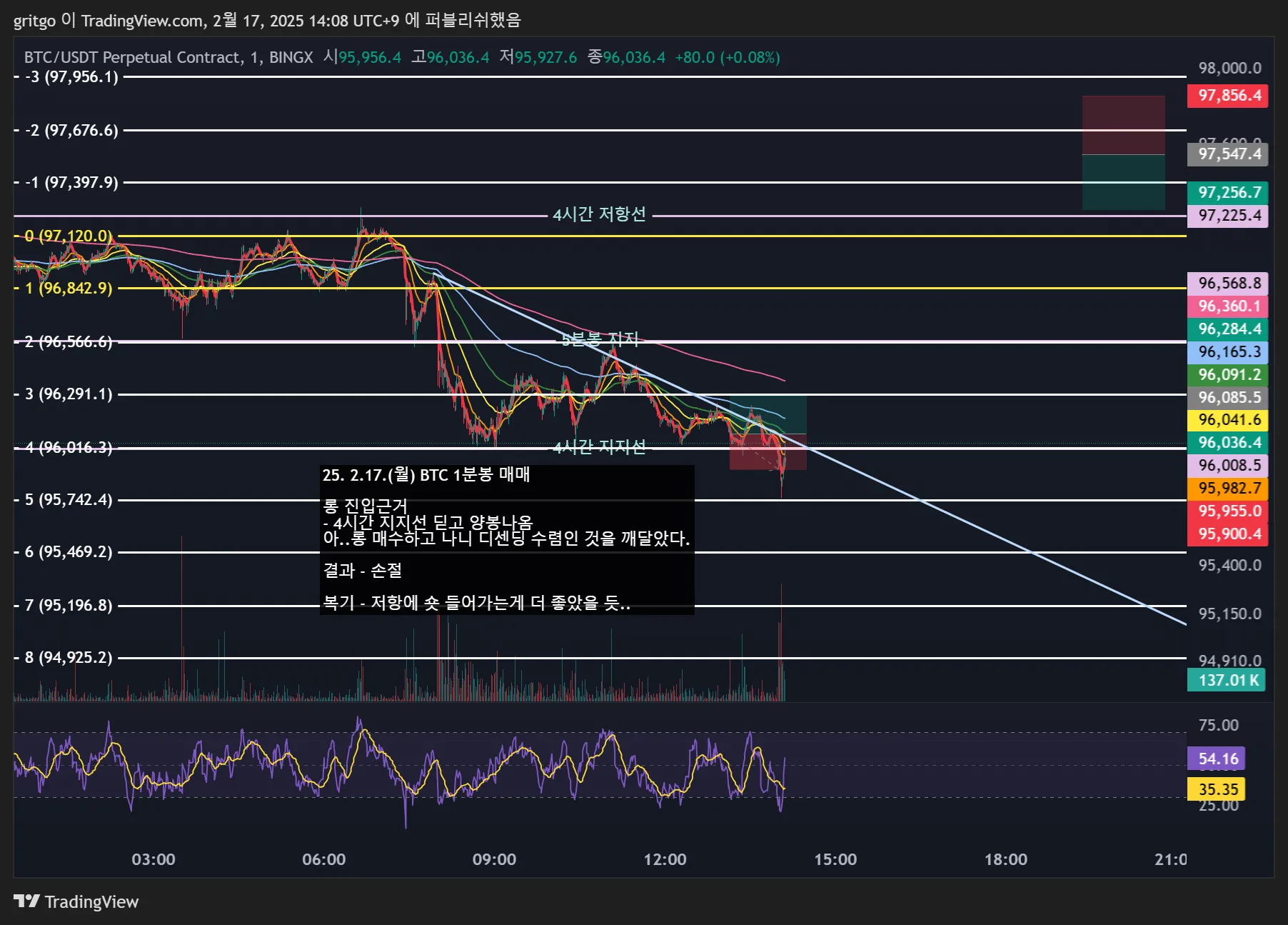1288x925 pixels.
Task: Click the 96,568.8 price label
Action: click(x=1228, y=284)
